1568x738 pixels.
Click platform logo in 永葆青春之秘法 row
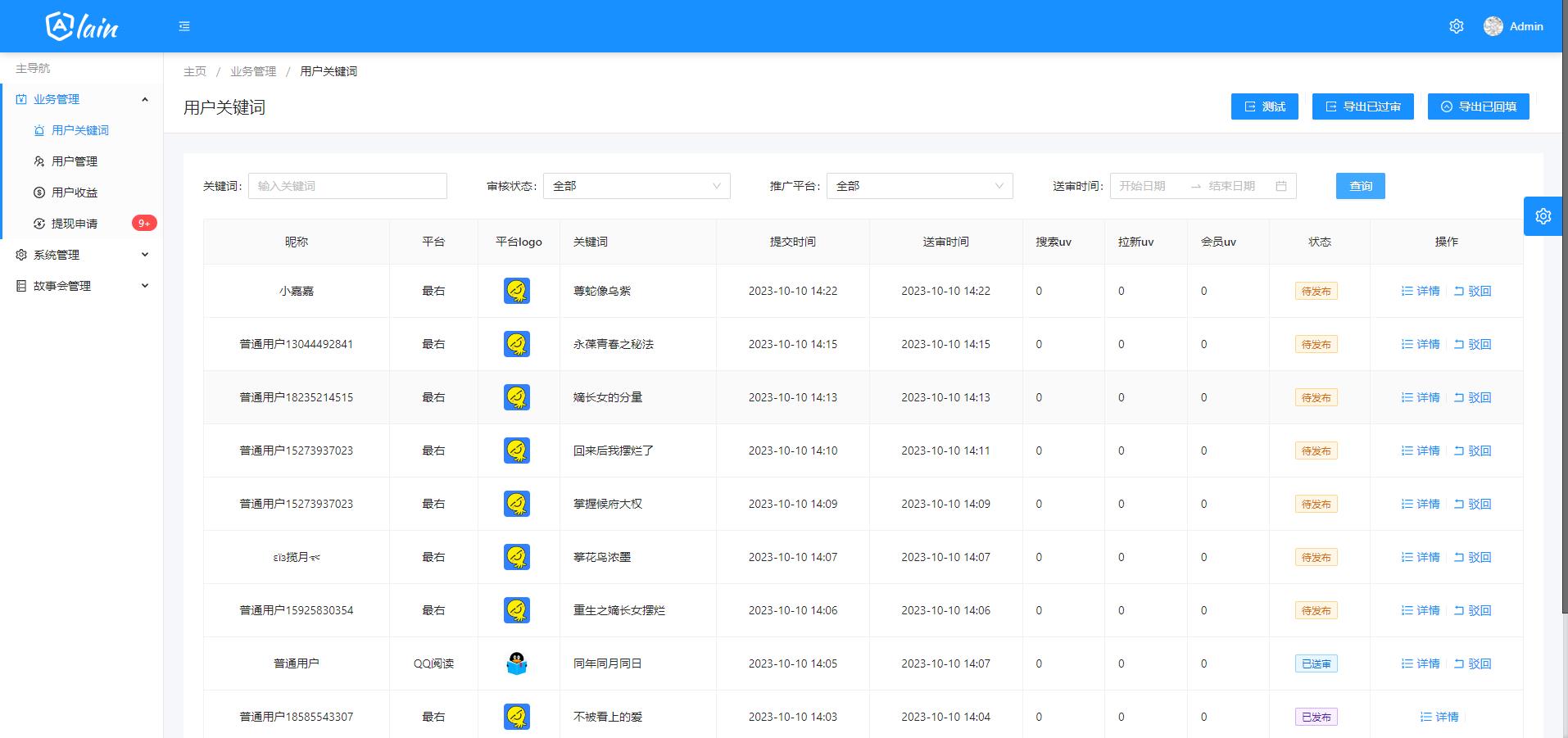click(517, 344)
